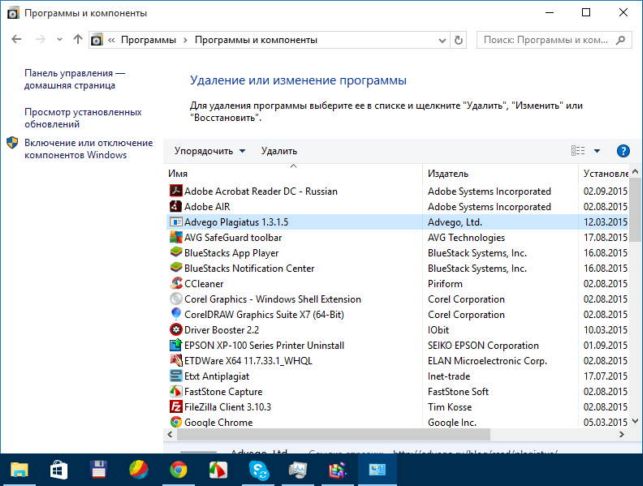
Task: Click the Piriform publisher cell
Action: tap(445, 284)
